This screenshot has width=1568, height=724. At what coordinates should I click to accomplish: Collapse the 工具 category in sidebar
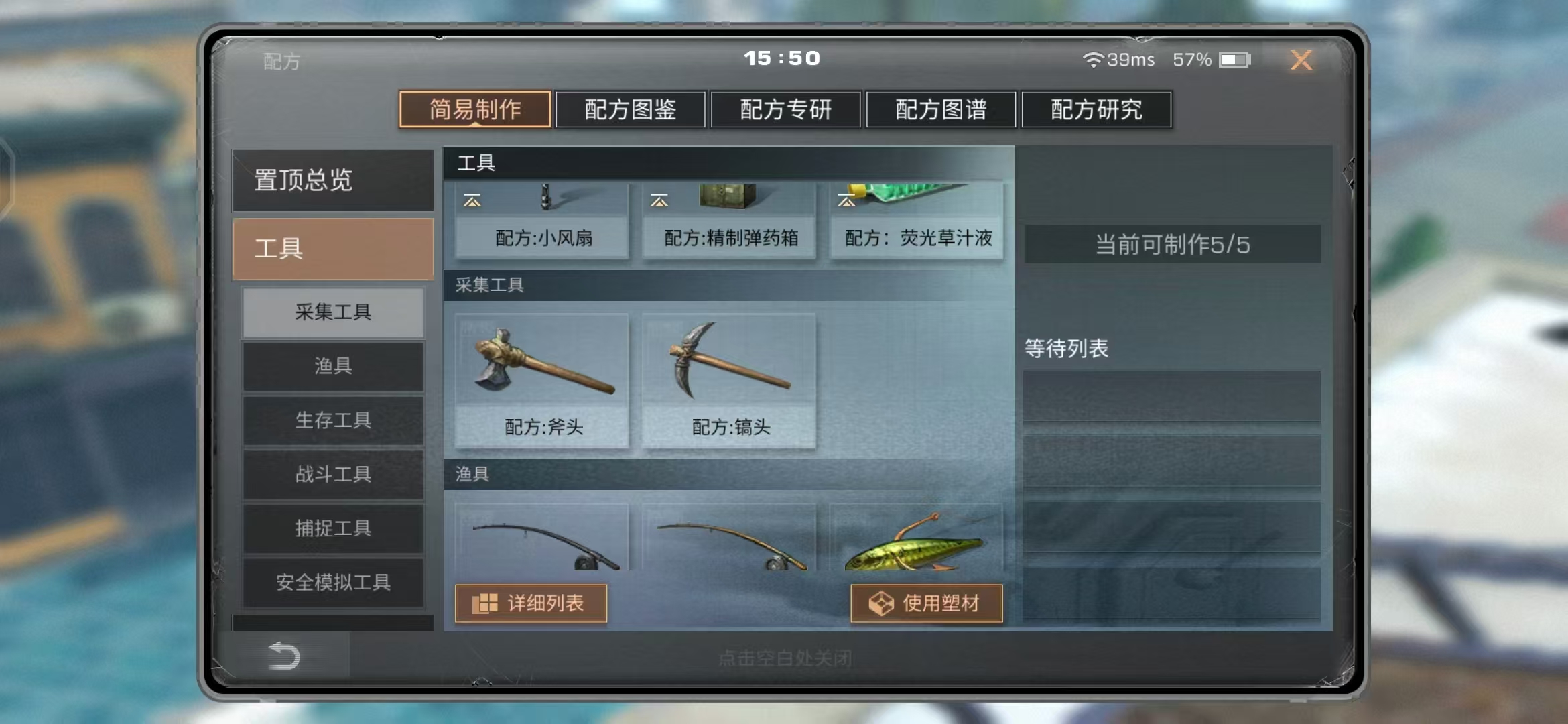[333, 249]
